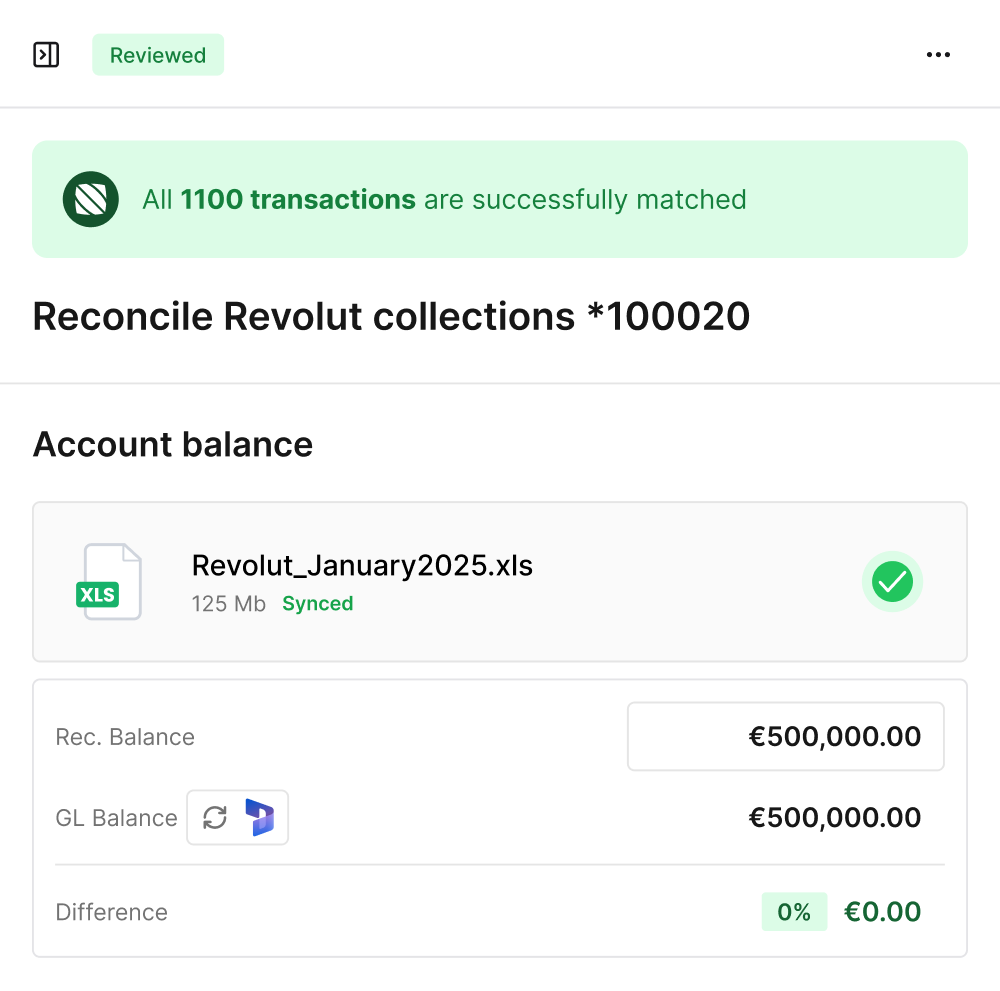Collapse the side panel icon

[46, 55]
